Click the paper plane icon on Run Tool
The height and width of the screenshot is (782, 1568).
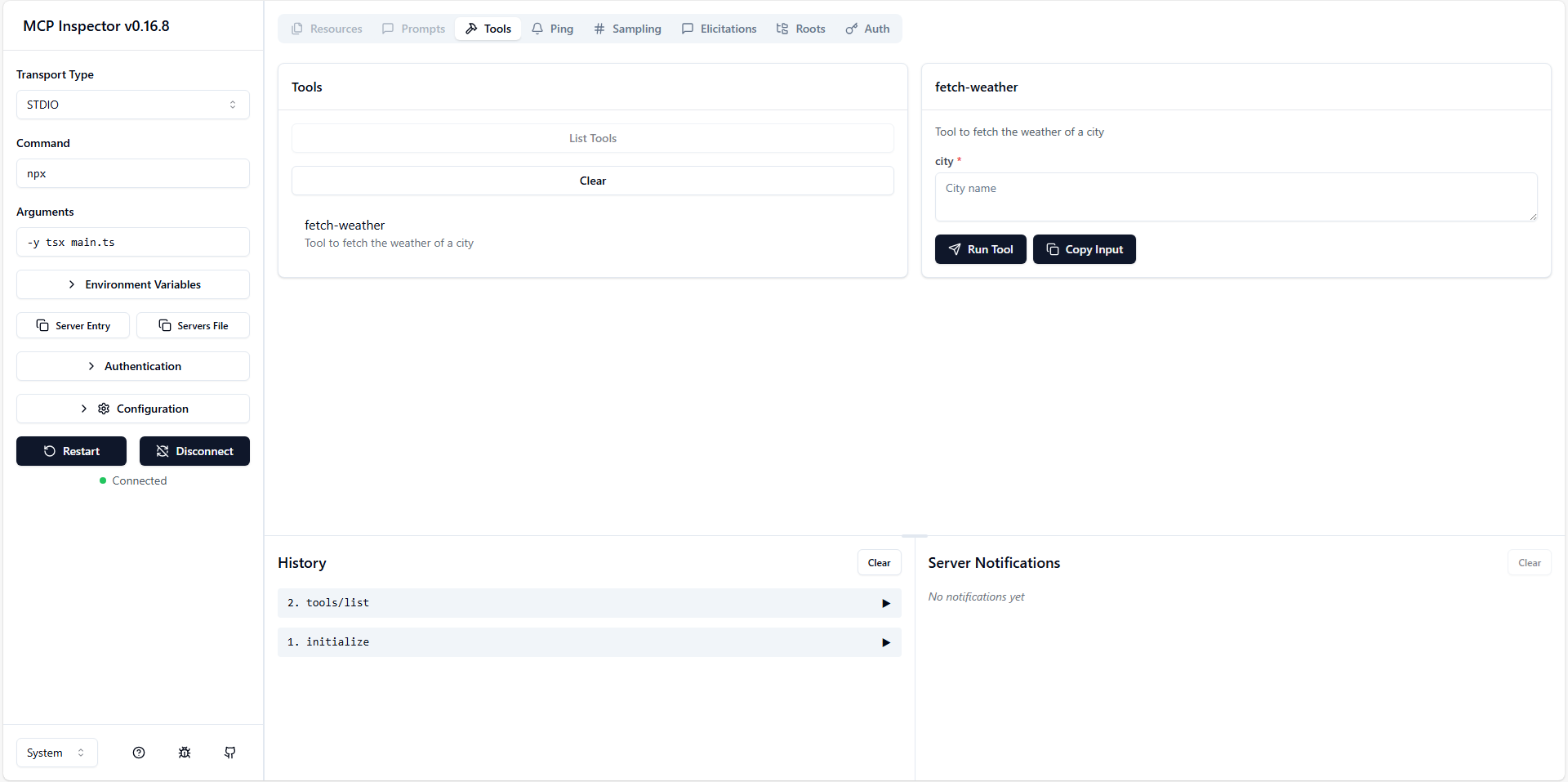coord(955,249)
